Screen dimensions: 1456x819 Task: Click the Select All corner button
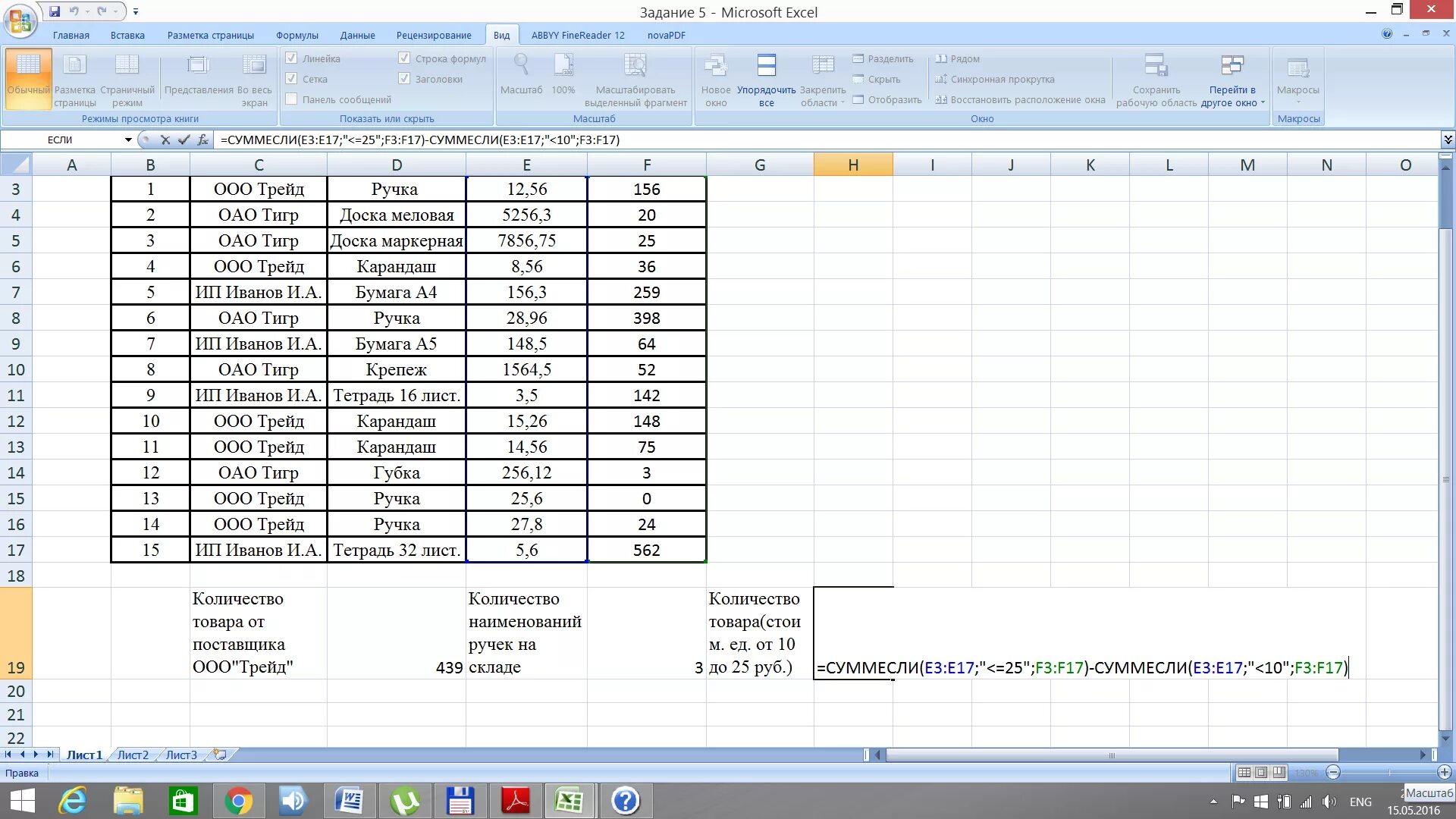pos(16,165)
